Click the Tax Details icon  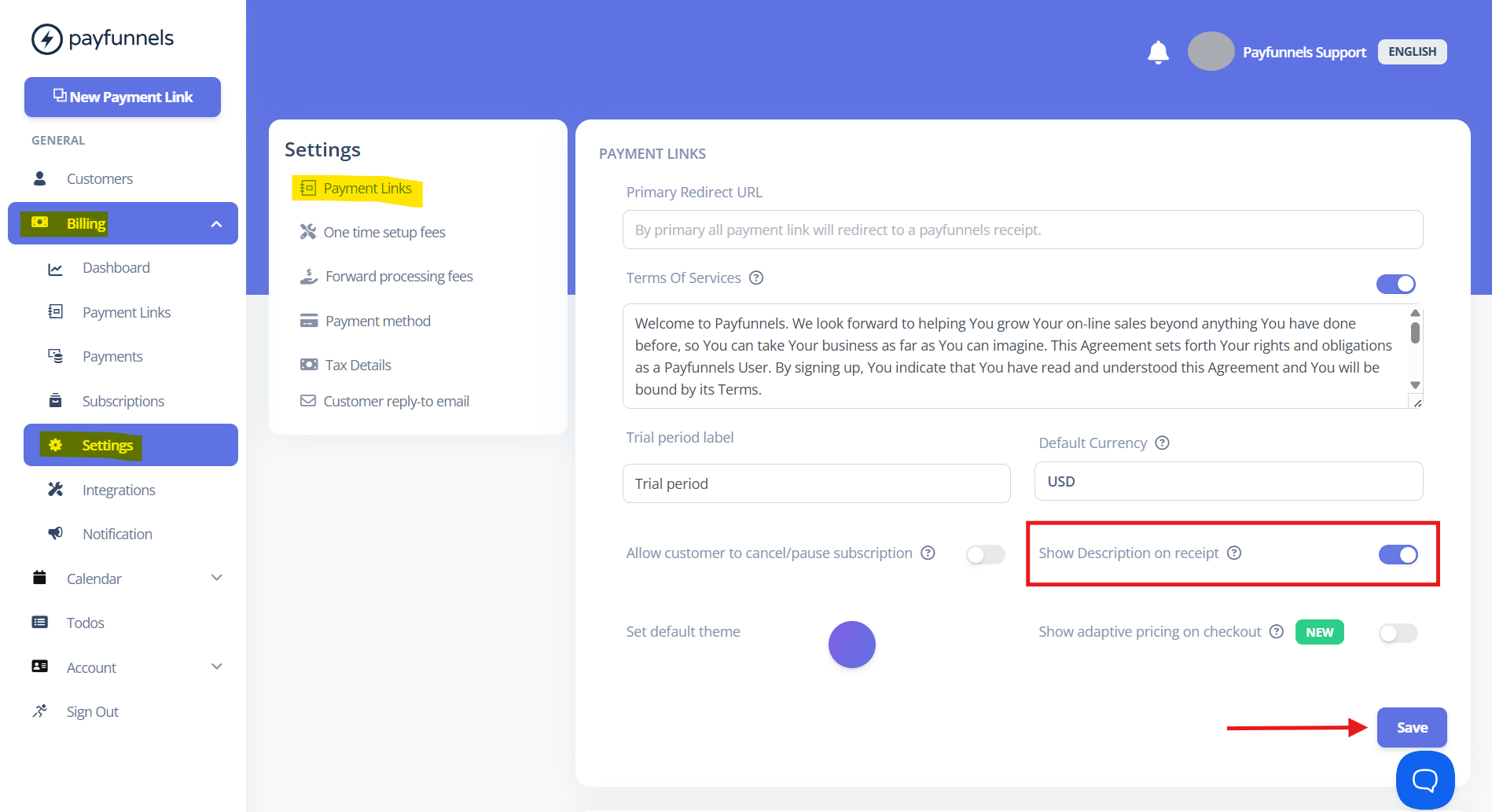(309, 365)
